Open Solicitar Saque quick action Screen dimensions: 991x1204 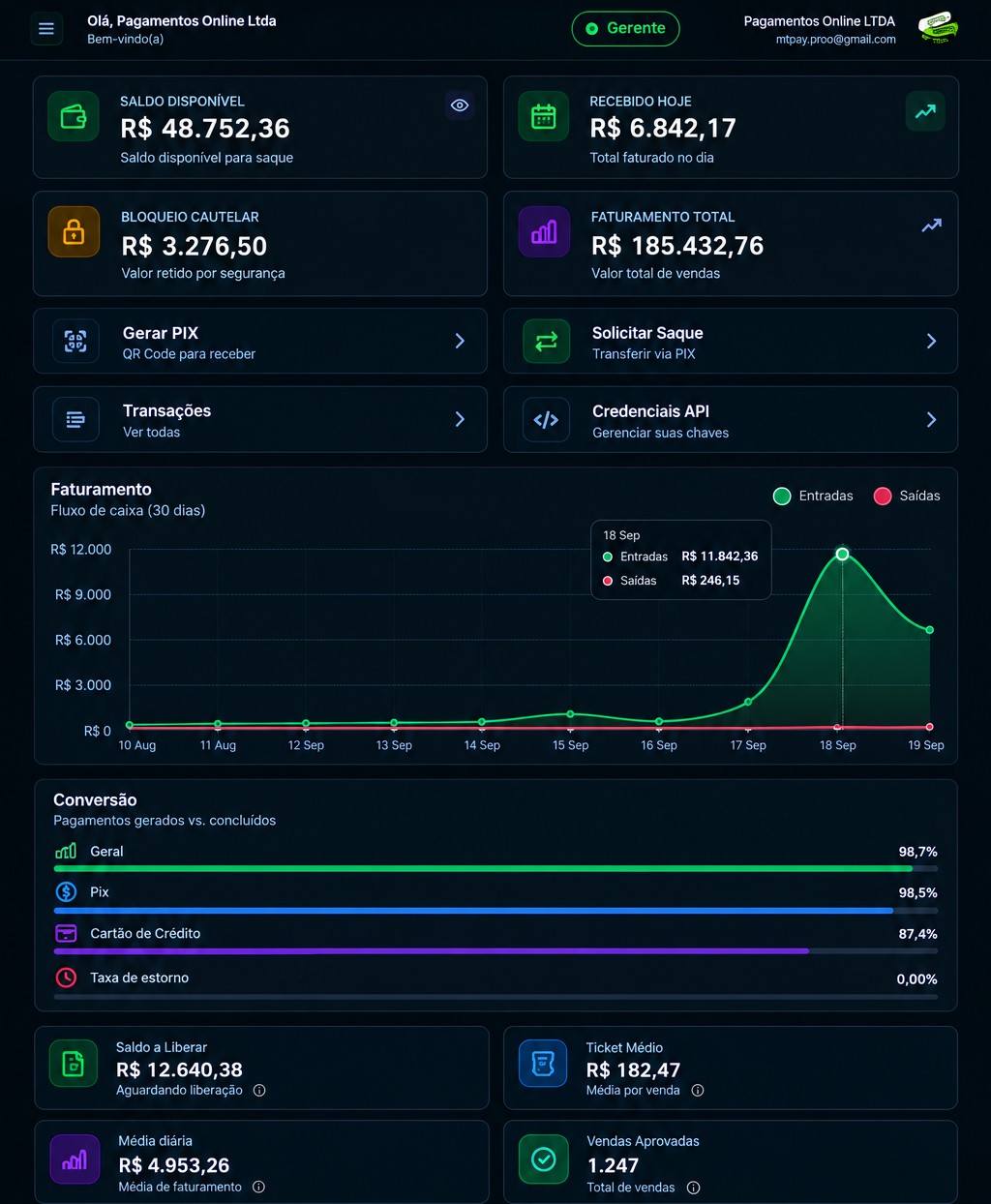pos(731,341)
